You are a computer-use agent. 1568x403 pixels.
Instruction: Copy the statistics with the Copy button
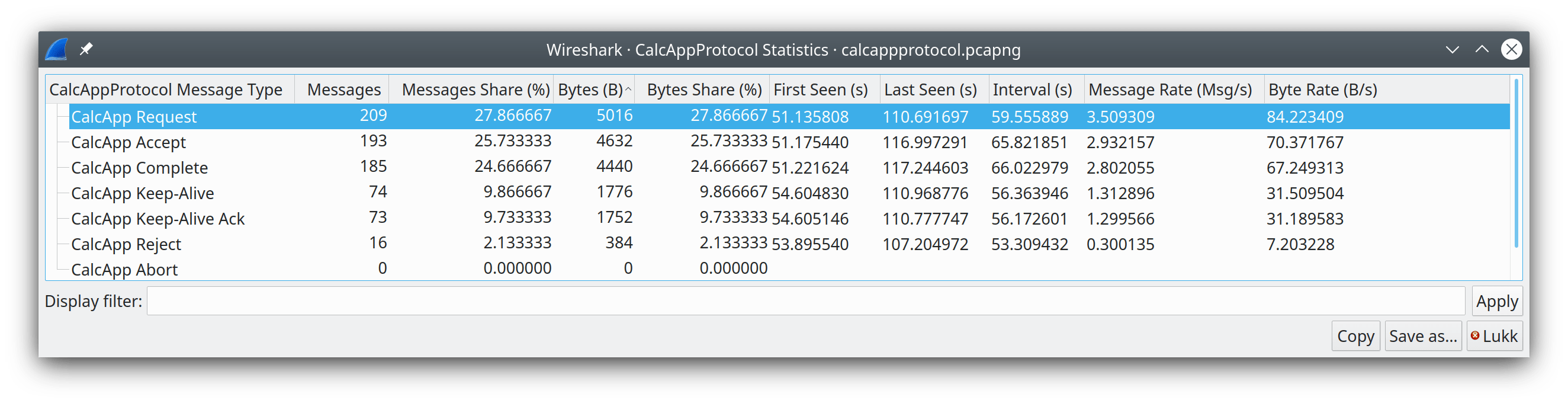click(1355, 336)
